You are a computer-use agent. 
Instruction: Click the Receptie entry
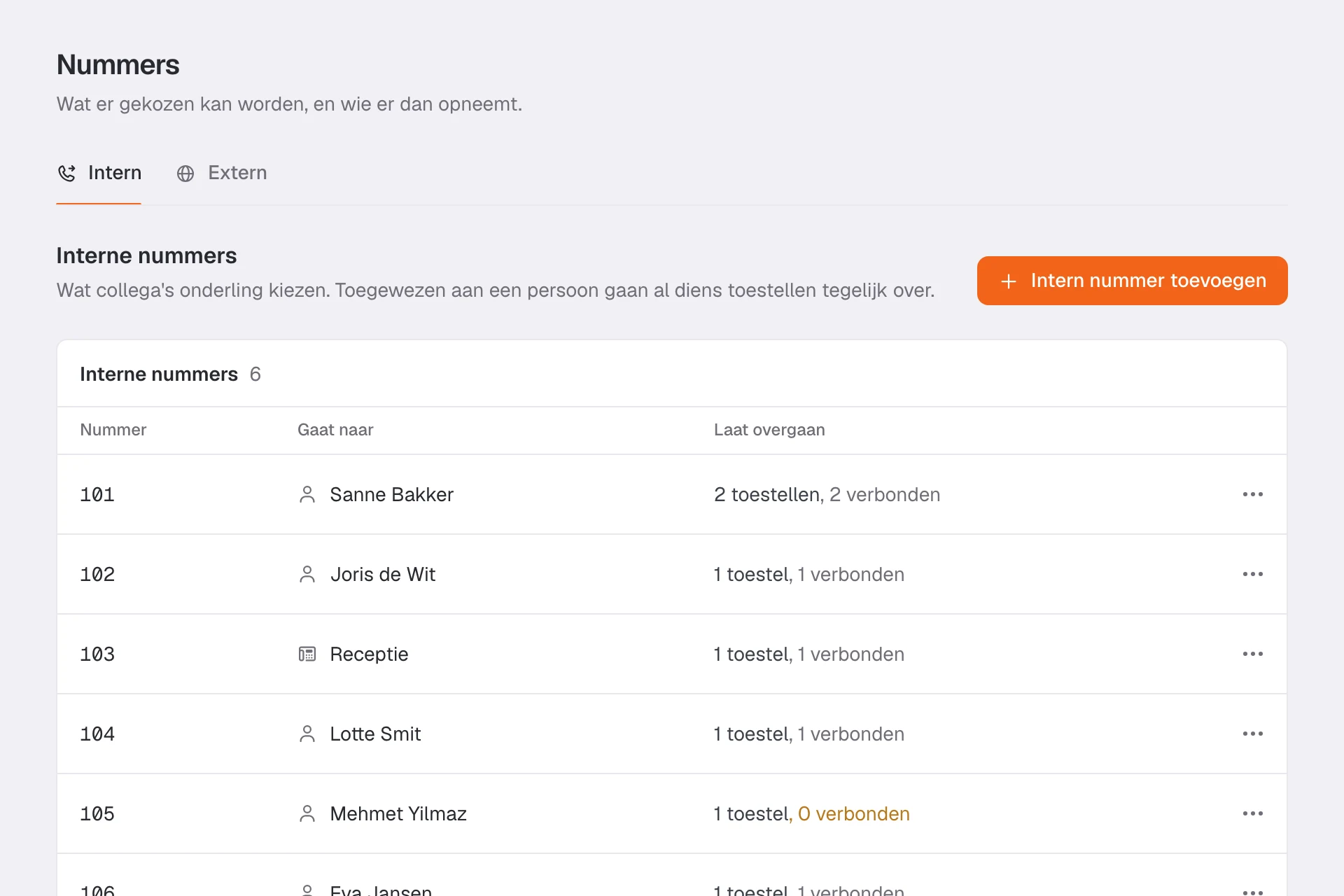click(x=369, y=654)
